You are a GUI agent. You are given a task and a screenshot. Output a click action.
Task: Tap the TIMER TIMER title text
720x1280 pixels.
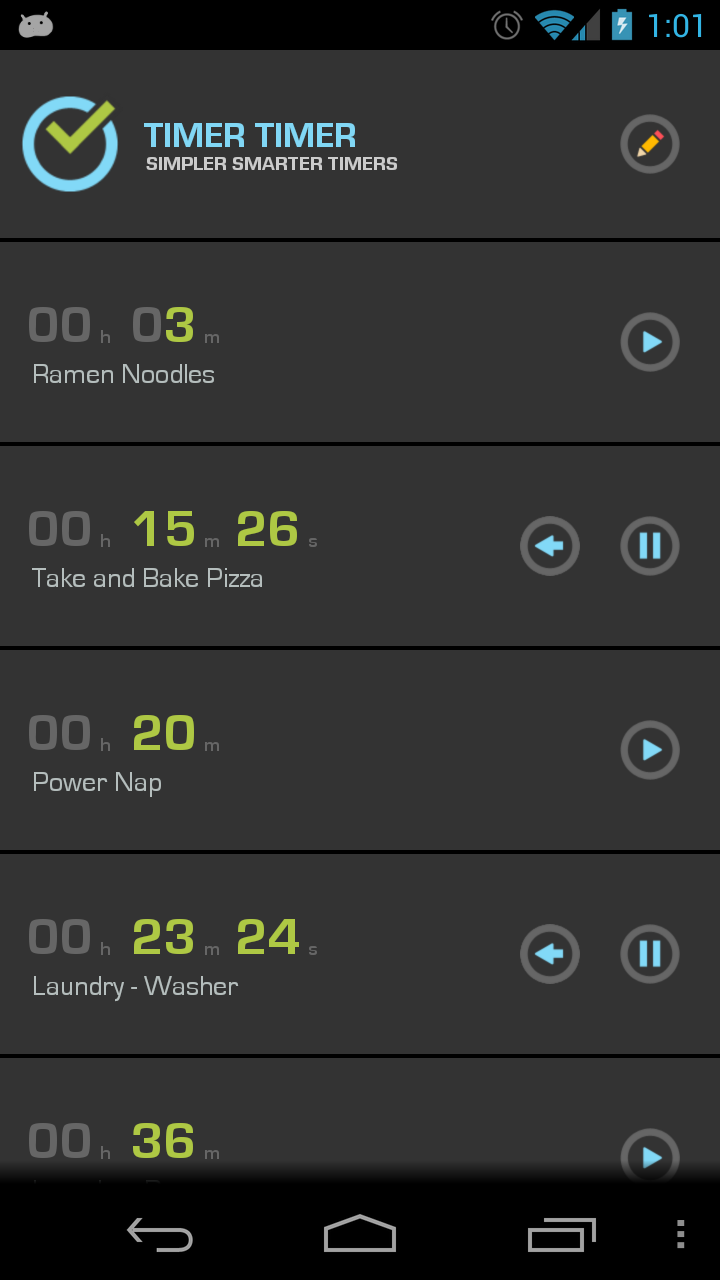250,135
